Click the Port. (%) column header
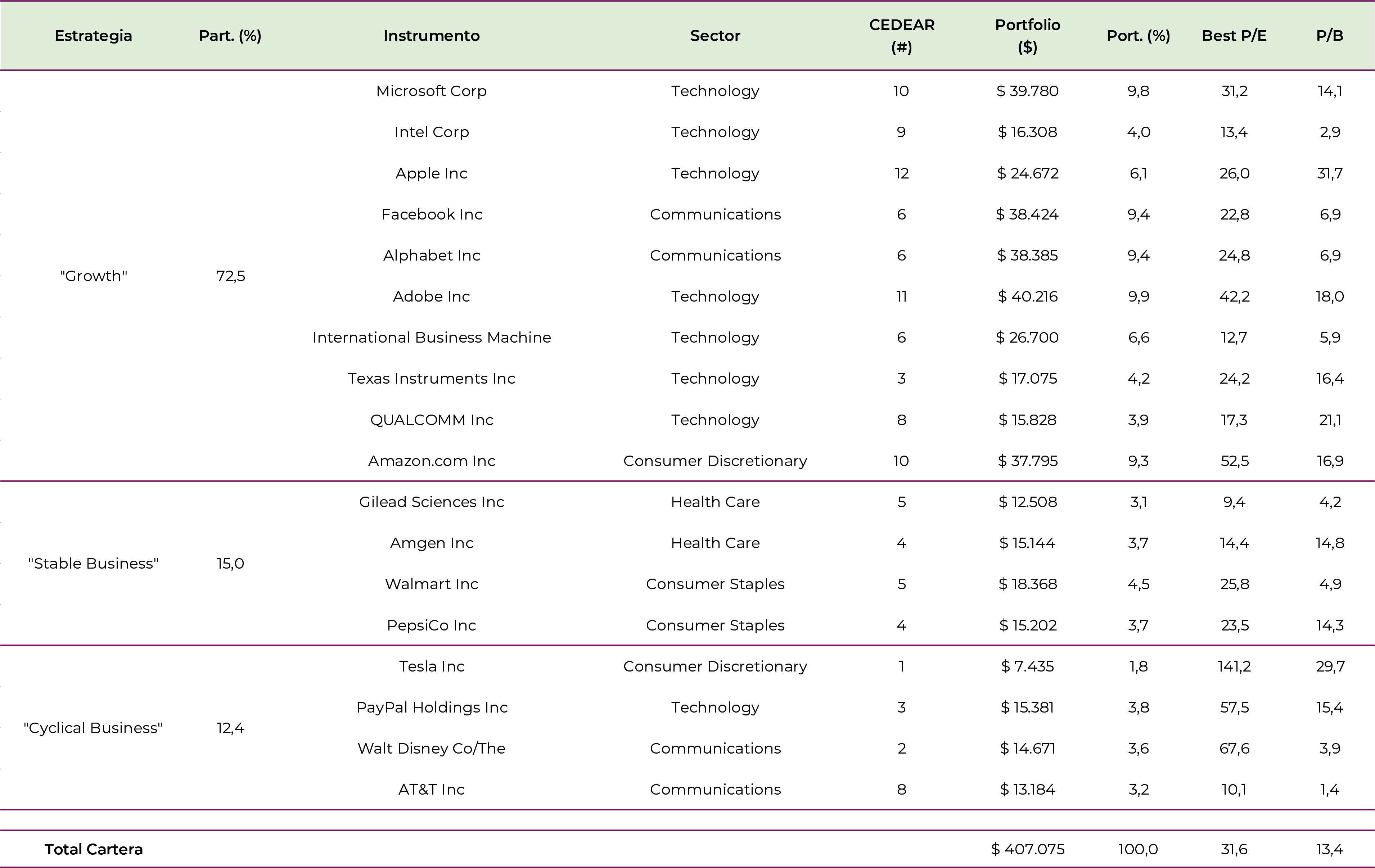 pos(1138,35)
